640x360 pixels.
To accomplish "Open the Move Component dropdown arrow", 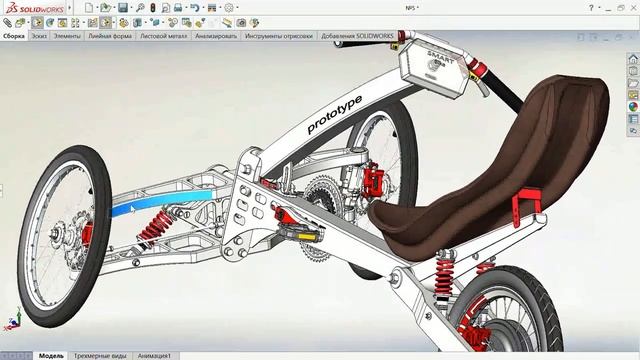I will click(x=114, y=23).
